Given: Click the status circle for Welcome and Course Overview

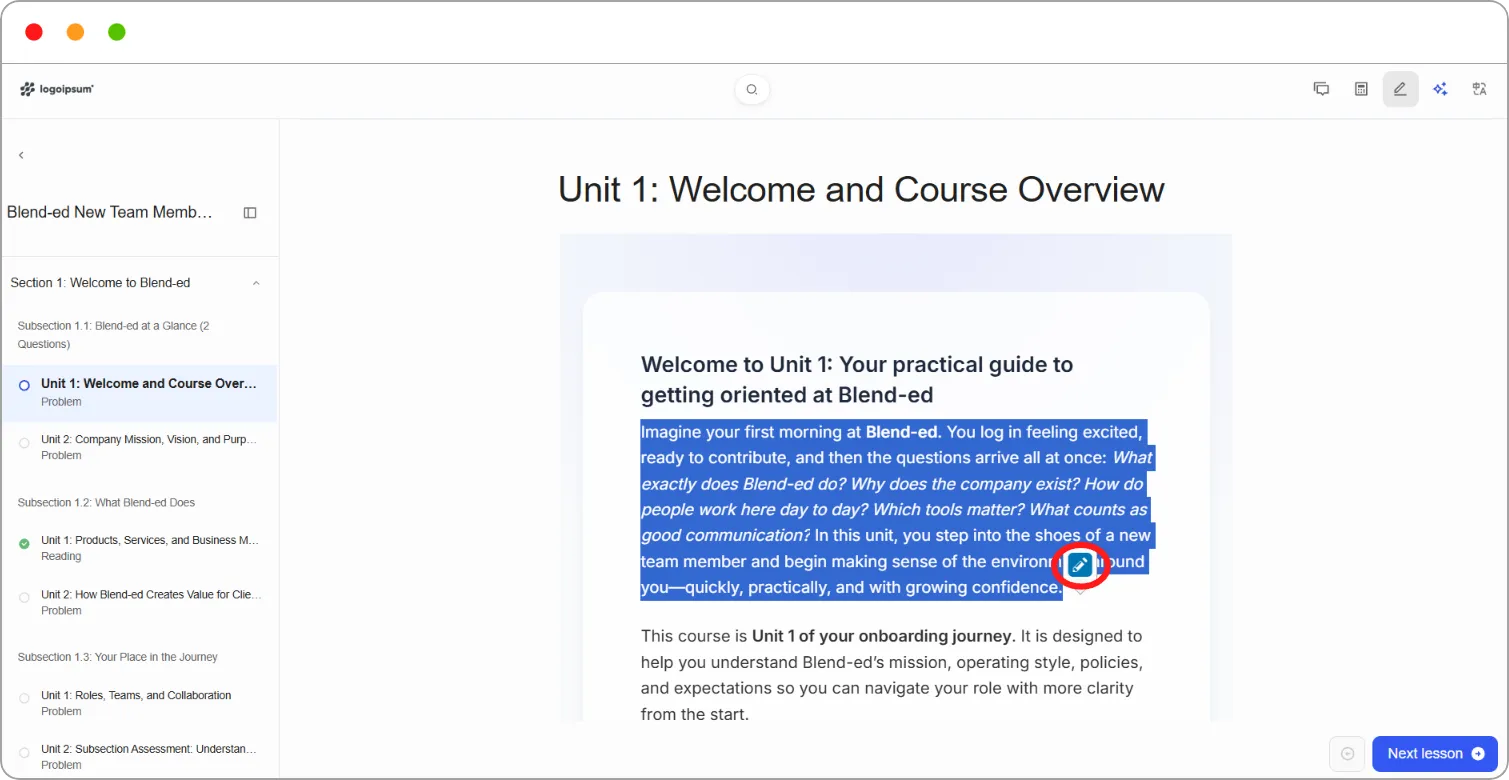Looking at the screenshot, I should click(x=24, y=385).
